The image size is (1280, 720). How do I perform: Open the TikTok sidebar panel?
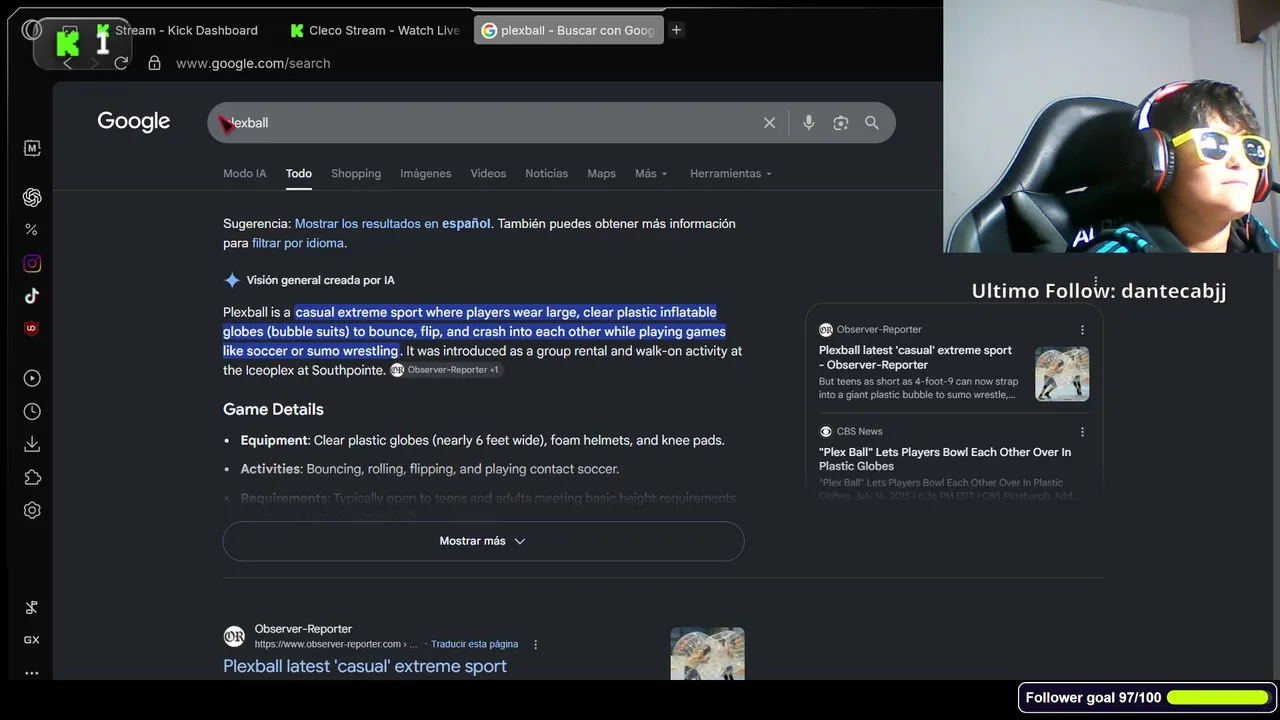[x=32, y=296]
